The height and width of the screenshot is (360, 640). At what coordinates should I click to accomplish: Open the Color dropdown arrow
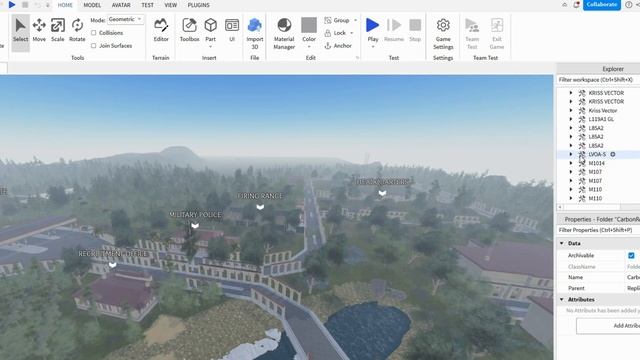[309, 47]
